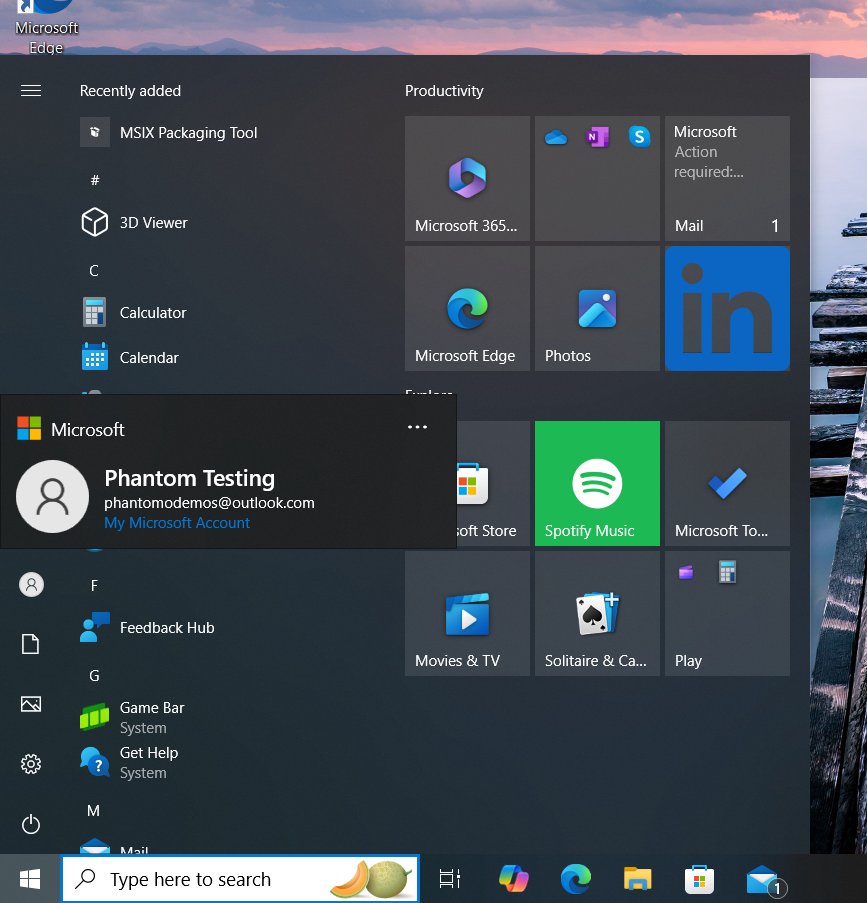Screen dimensions: 867x903
Task: Open the Solitaire & Casual Games tile
Action: pyautogui.click(x=597, y=613)
